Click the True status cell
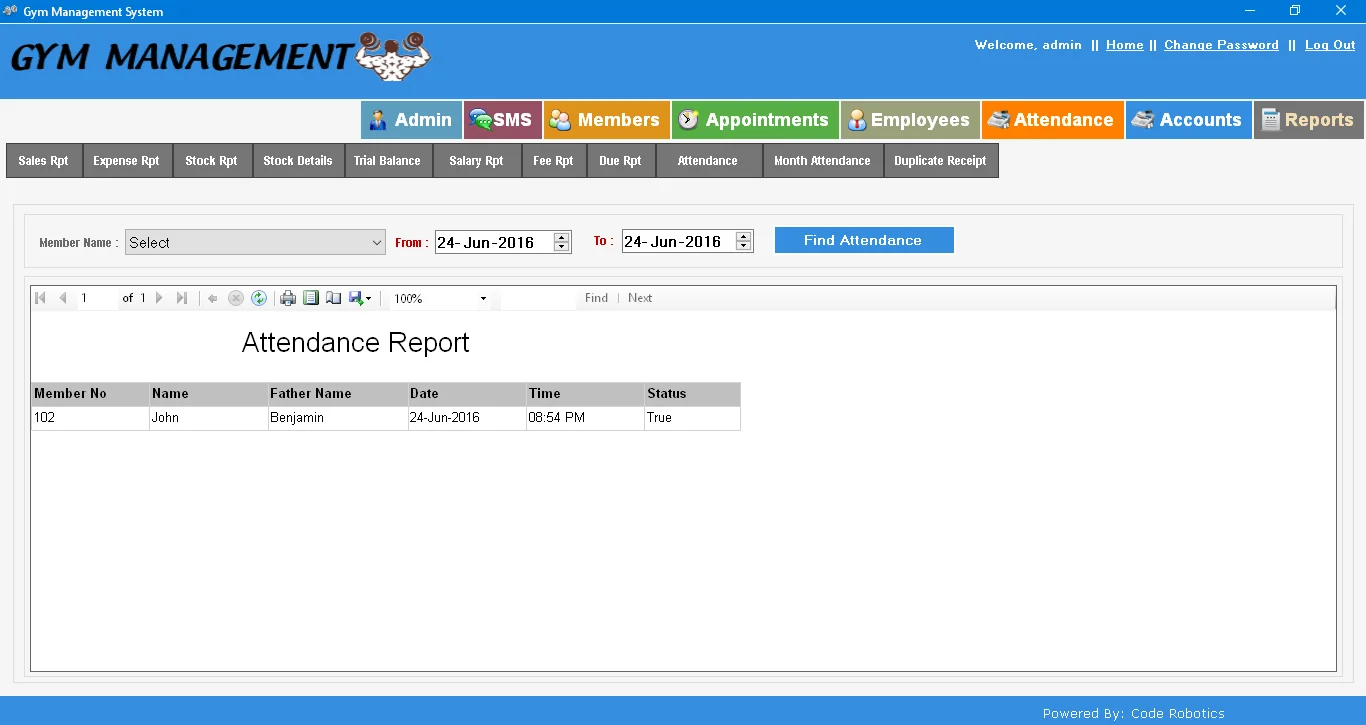The image size is (1366, 725). coord(692,418)
